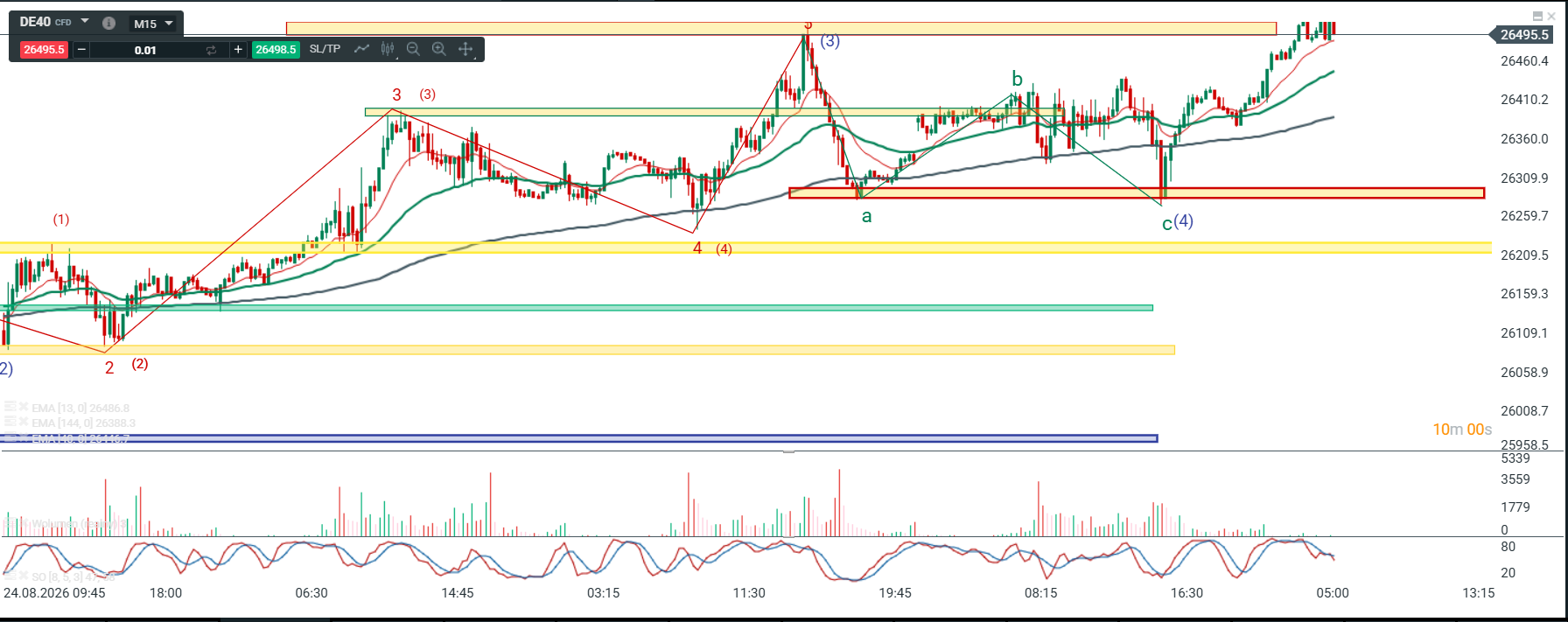
Task: Detach chart via window icon at top right
Action: pyautogui.click(x=1537, y=16)
